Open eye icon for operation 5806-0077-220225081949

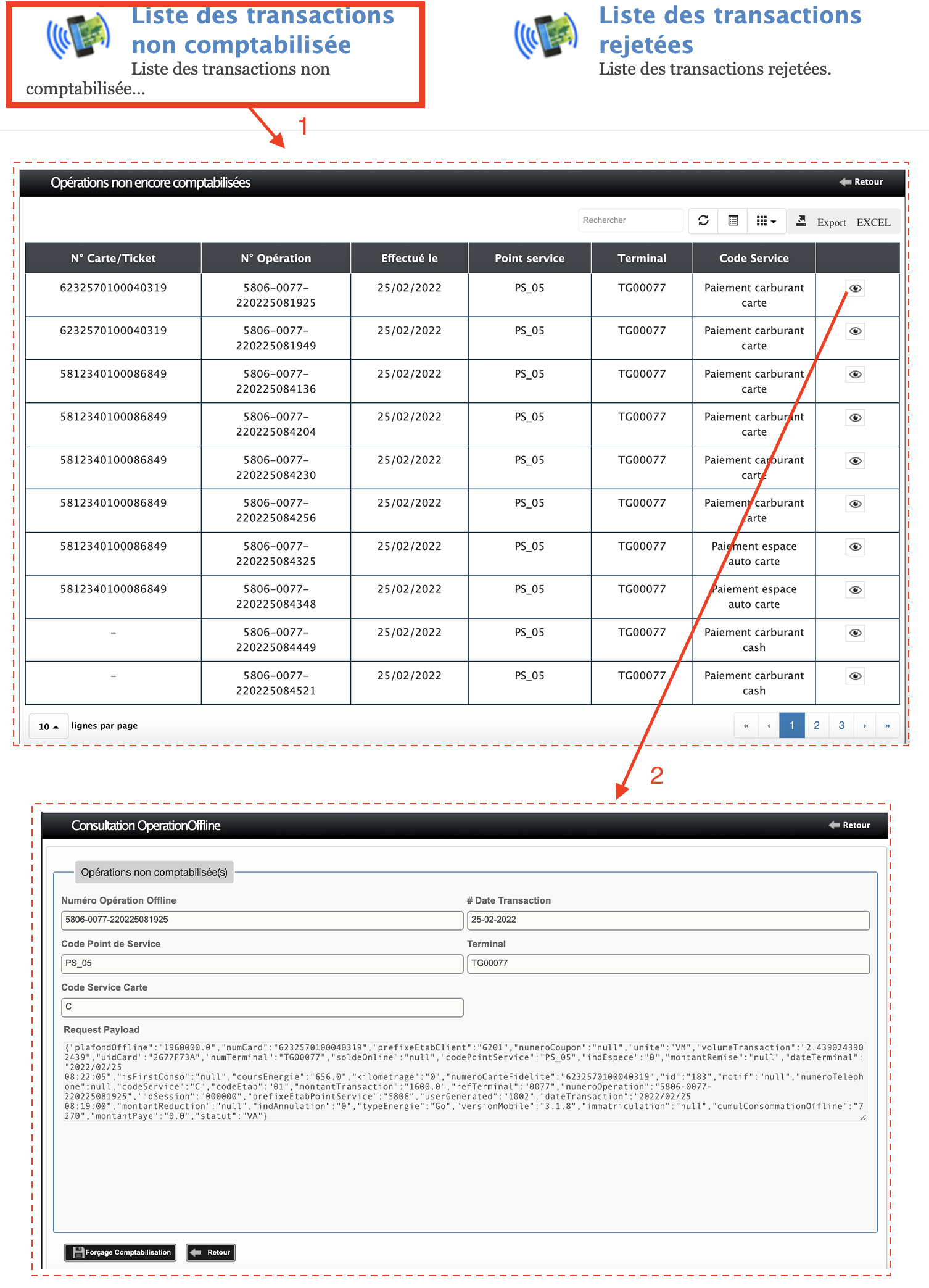pos(855,331)
